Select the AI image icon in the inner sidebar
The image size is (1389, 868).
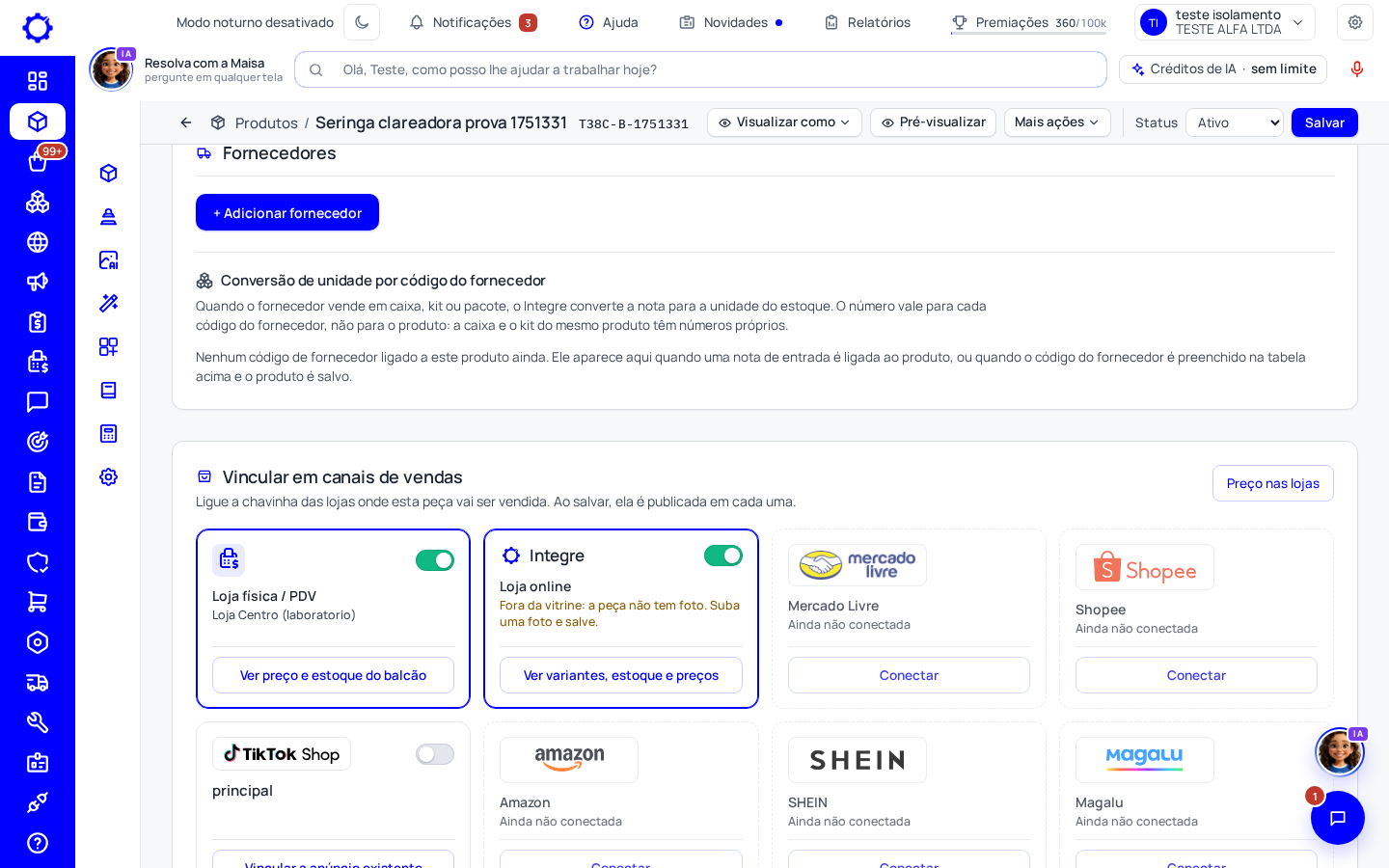109,259
